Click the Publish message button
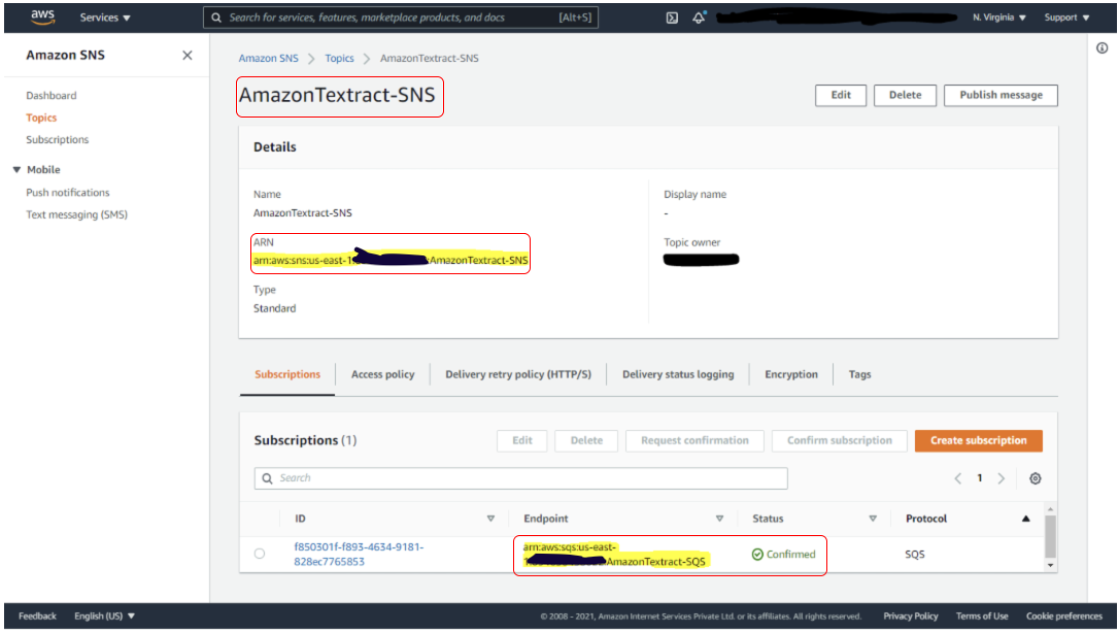Viewport: 1120px width, 633px height. [x=1003, y=95]
